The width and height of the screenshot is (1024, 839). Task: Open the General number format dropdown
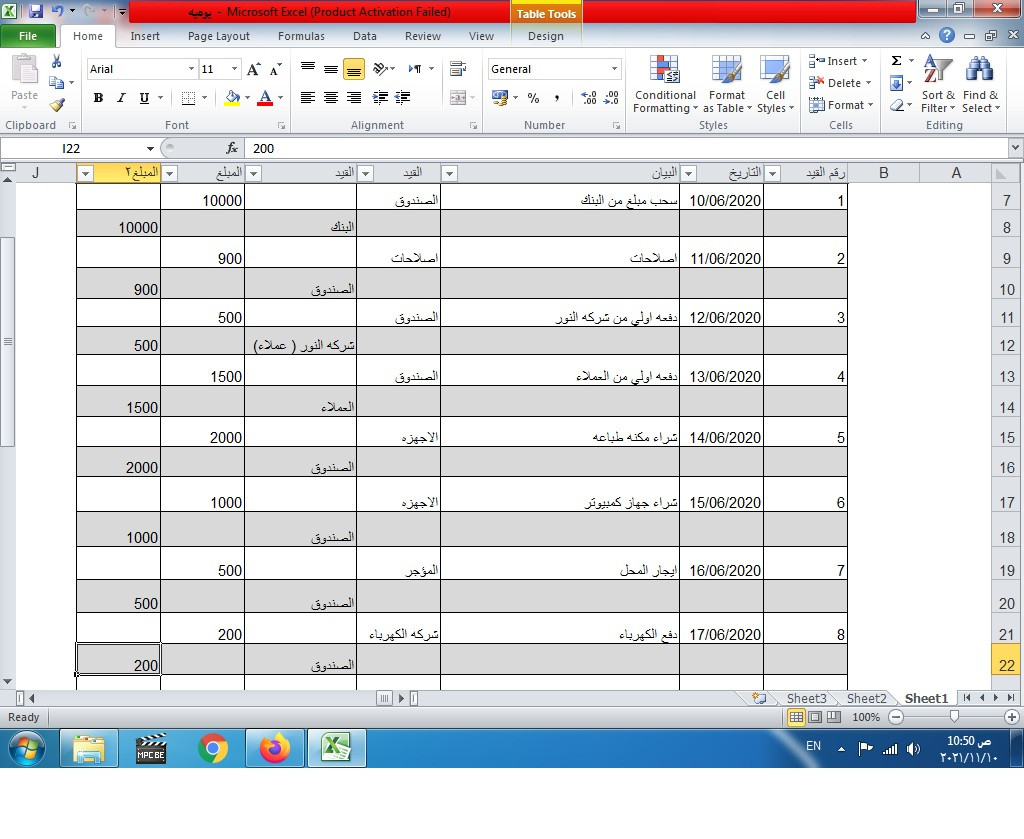click(x=615, y=69)
